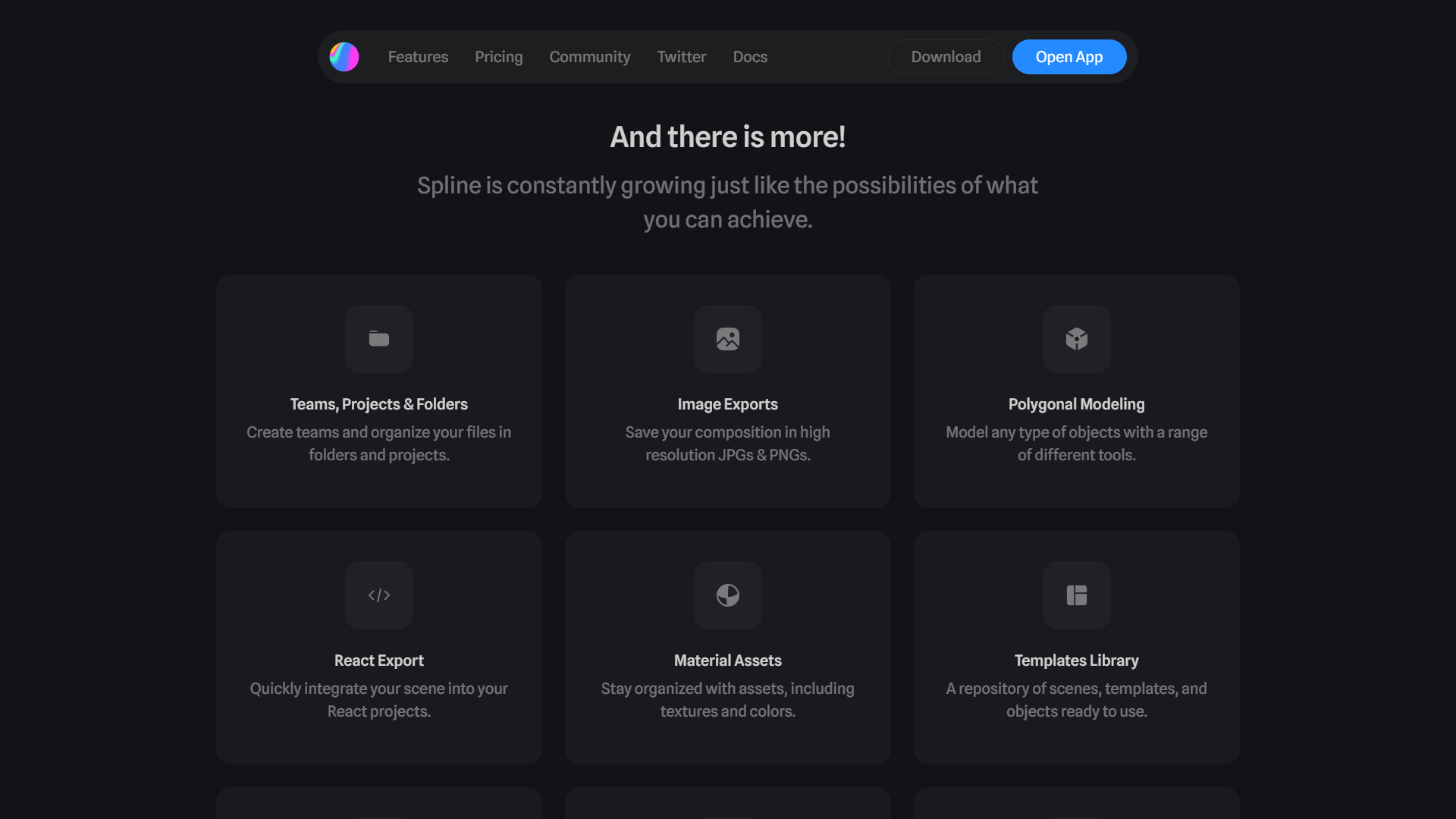Click the 'Save your composition in high resolution' description
Screen dimensions: 1456x819
[728, 444]
